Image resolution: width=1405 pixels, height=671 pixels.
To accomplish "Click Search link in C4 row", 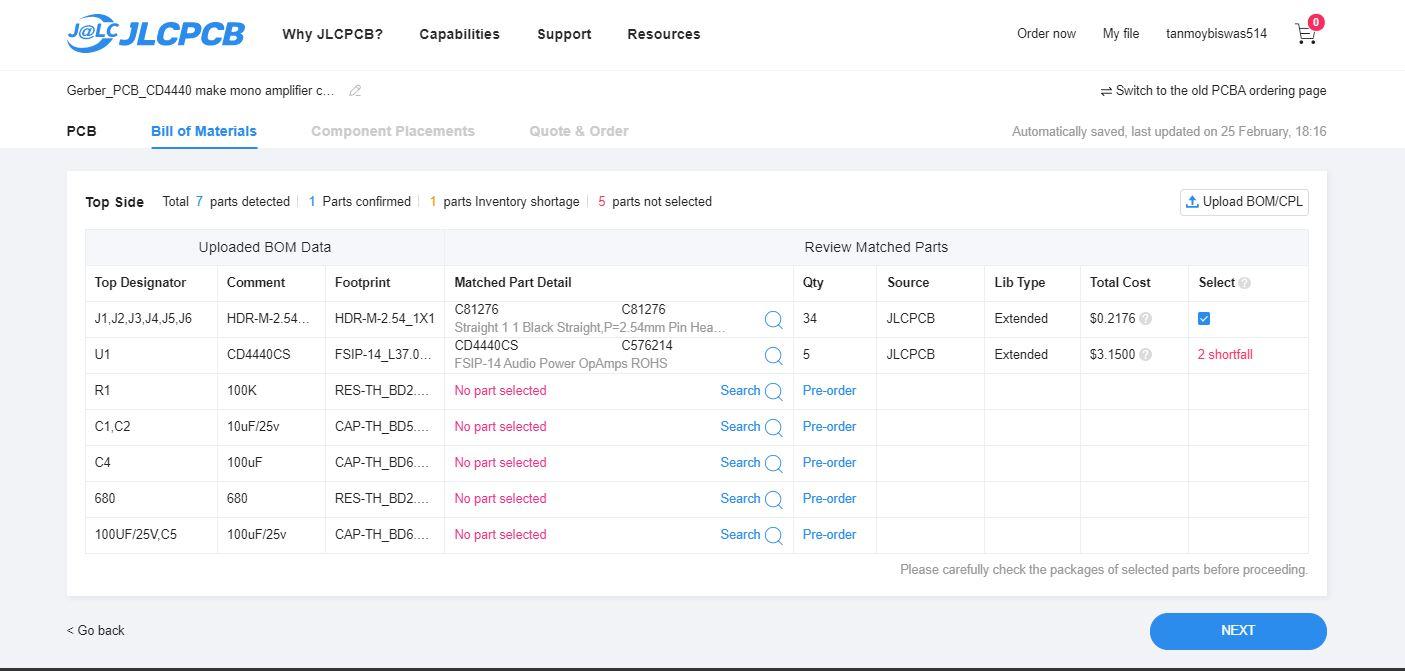I will (x=740, y=463).
